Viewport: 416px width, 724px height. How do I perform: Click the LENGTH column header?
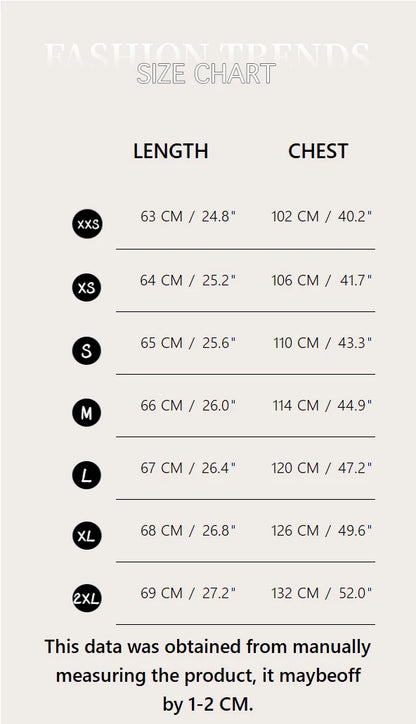[x=171, y=151]
